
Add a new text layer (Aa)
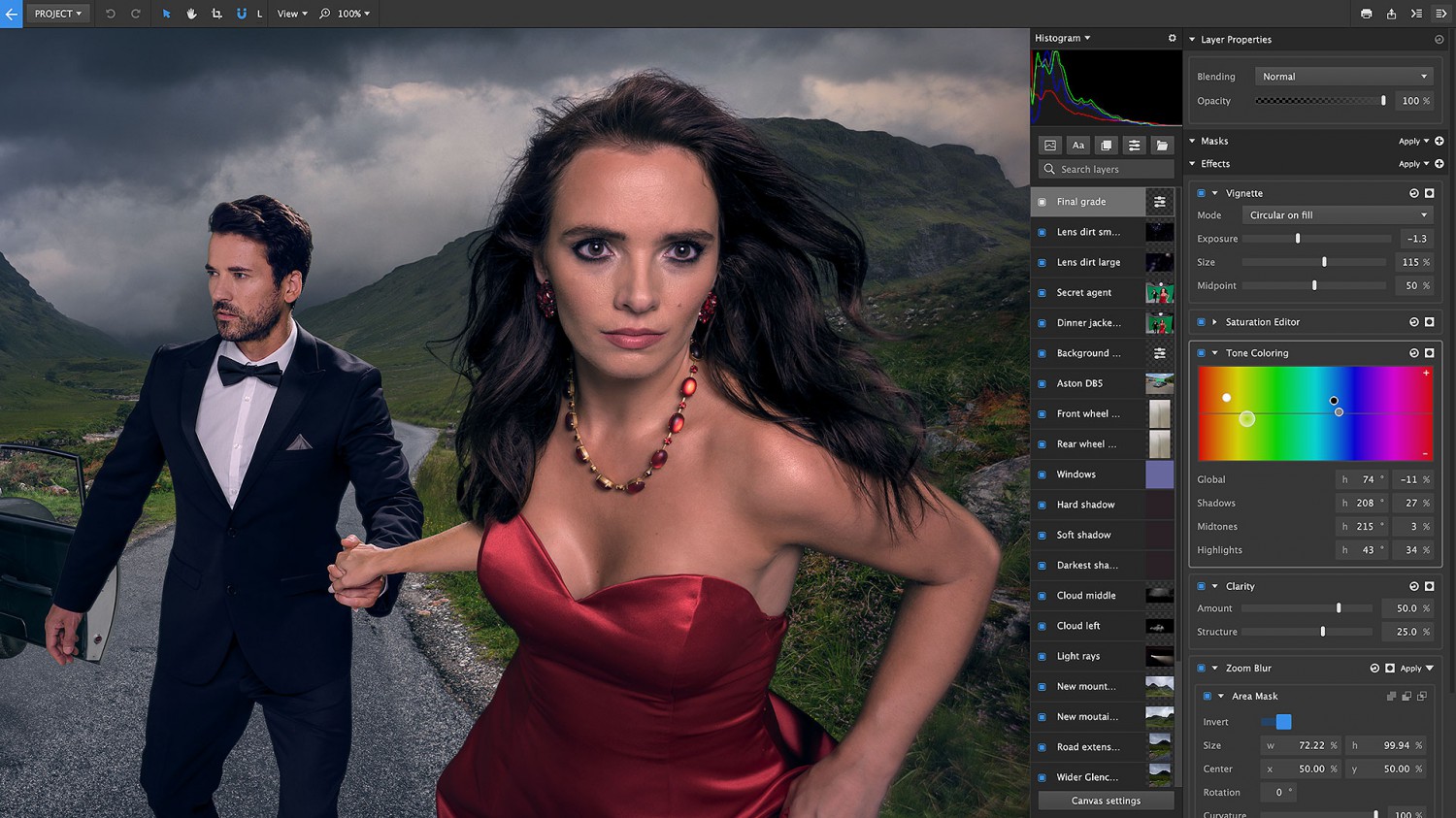click(x=1077, y=146)
